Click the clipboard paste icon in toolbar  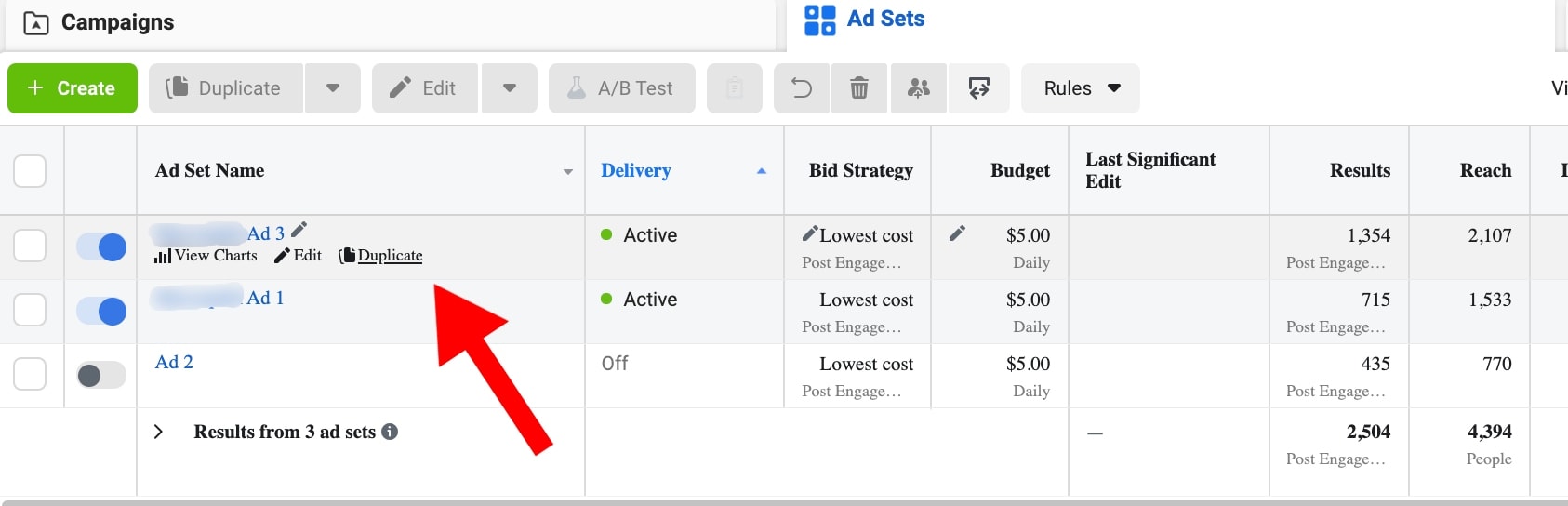click(x=734, y=88)
